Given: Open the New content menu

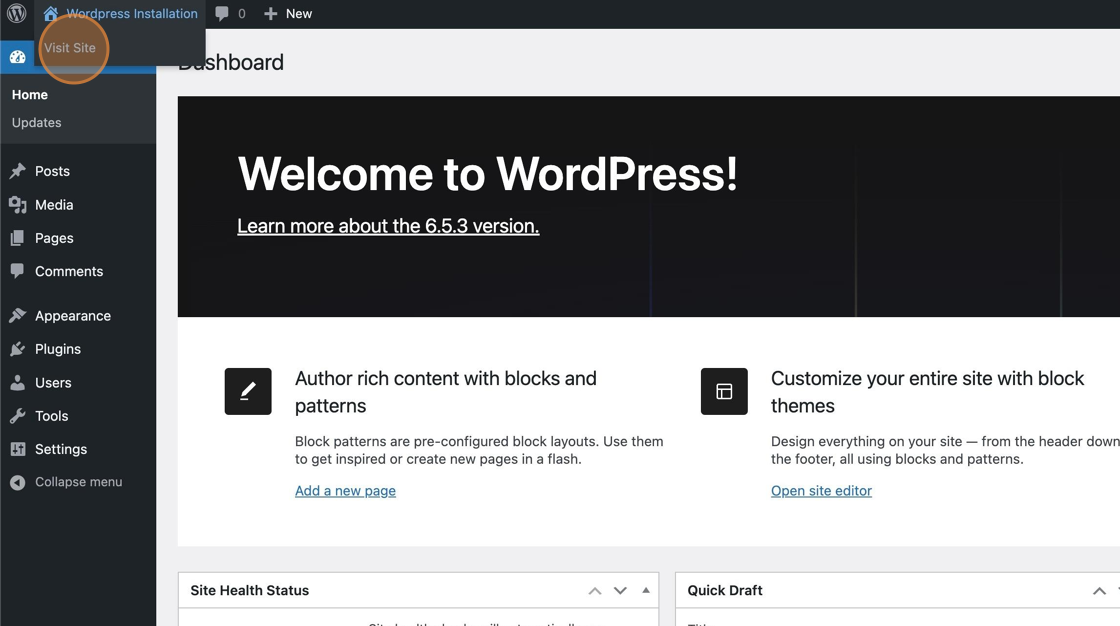Looking at the screenshot, I should 288,14.
